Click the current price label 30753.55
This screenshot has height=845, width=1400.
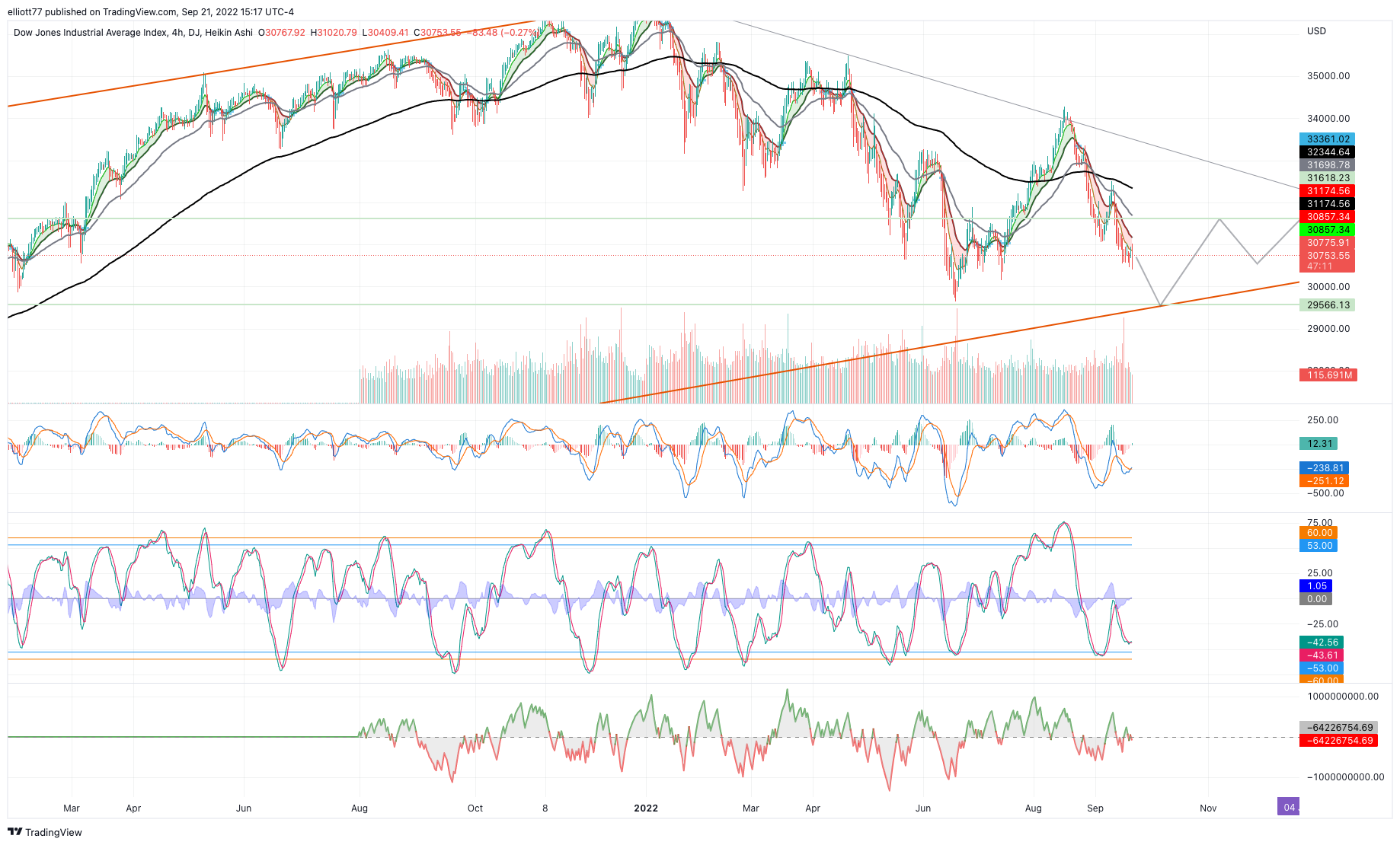coord(1327,256)
